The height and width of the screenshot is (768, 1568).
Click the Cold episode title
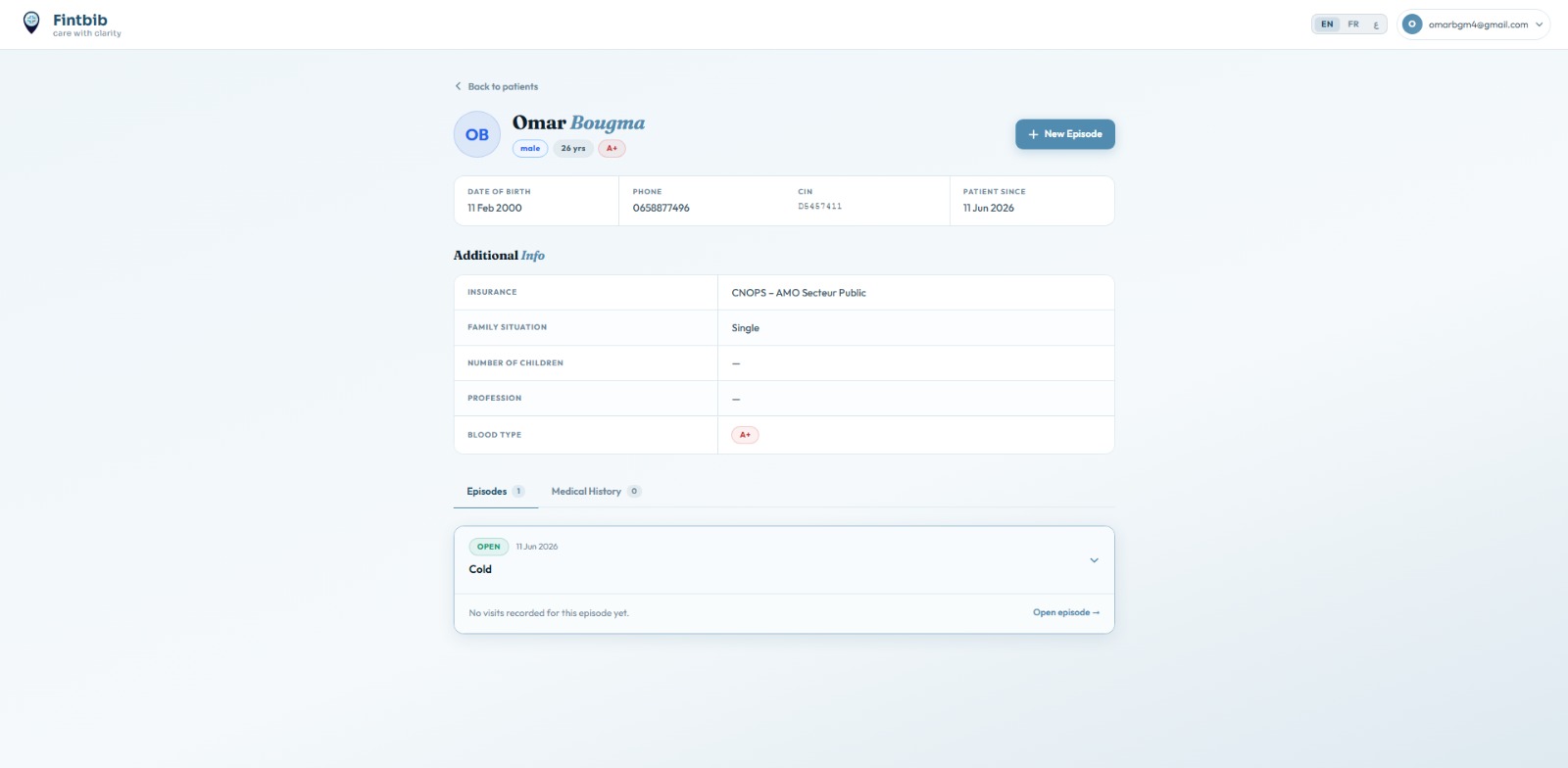click(x=480, y=569)
